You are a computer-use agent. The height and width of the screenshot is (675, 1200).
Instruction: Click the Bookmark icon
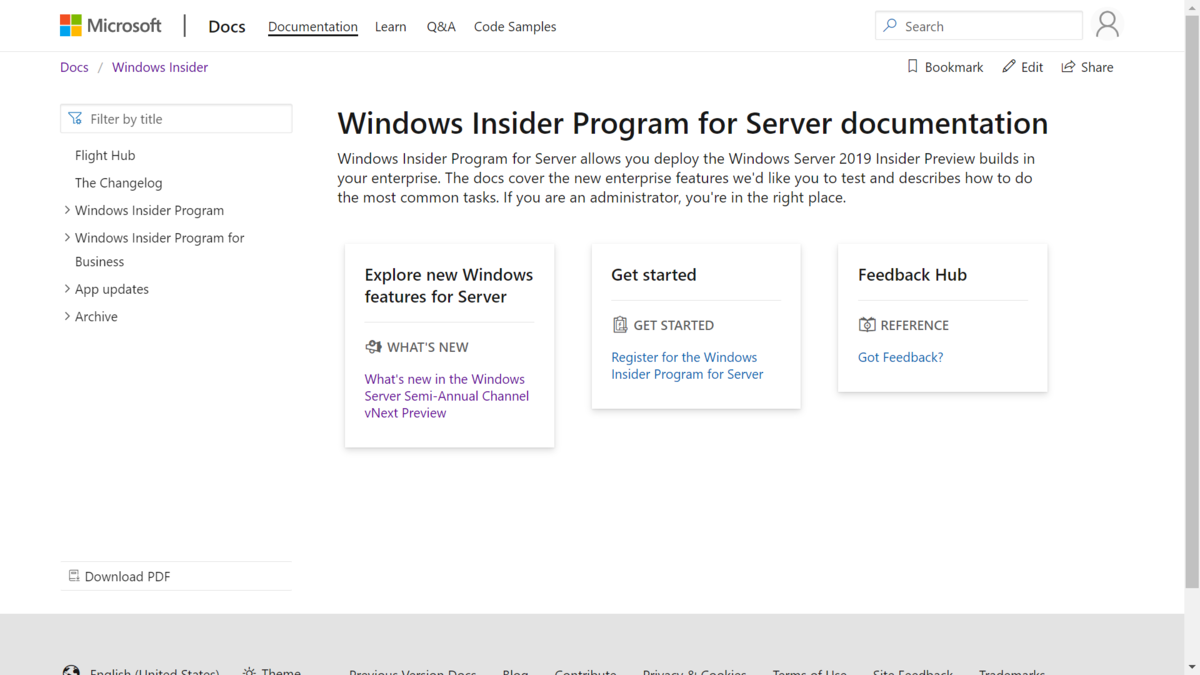click(x=912, y=66)
